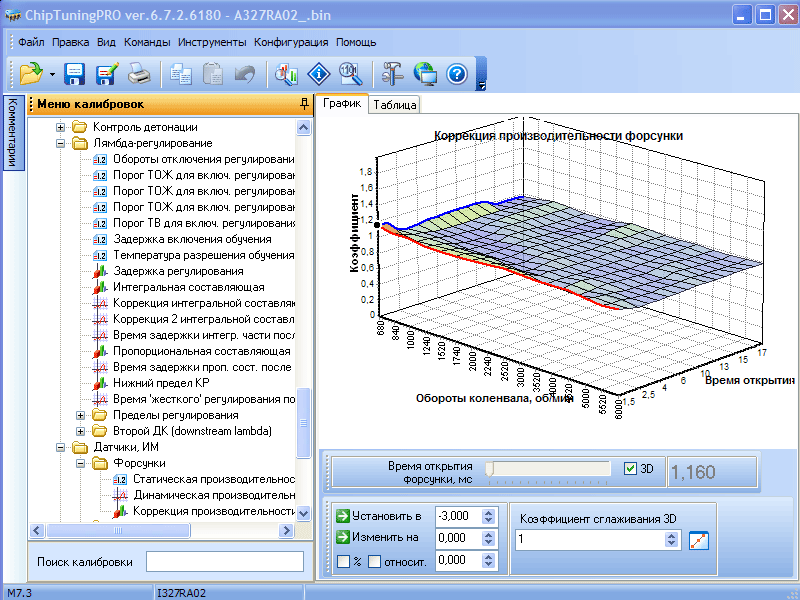Image resolution: width=800 pixels, height=600 pixels.
Task: Click the blue diamond info icon
Action: [x=318, y=73]
